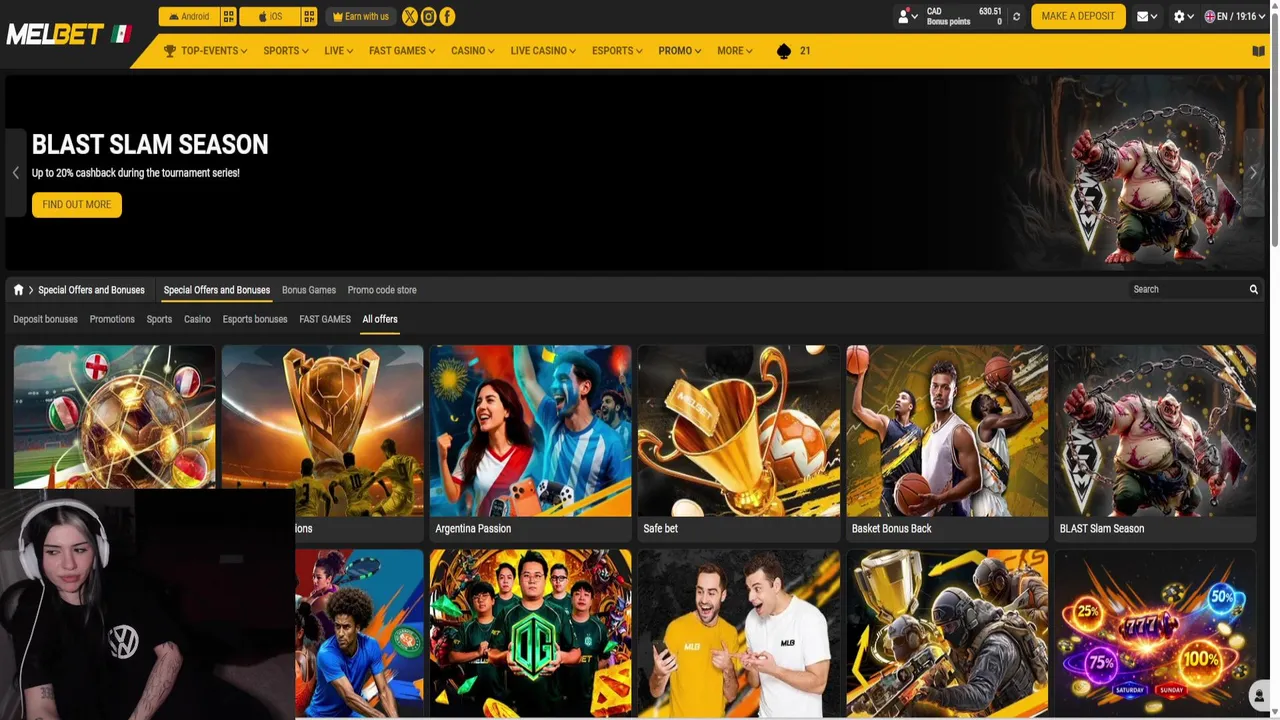
Task: Open the book icon in yellow navbar
Action: 1258,51
